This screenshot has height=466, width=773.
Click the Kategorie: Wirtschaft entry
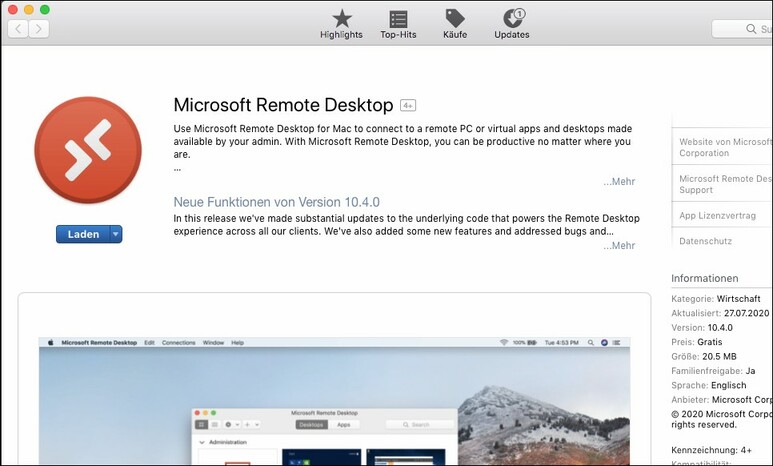tap(716, 299)
